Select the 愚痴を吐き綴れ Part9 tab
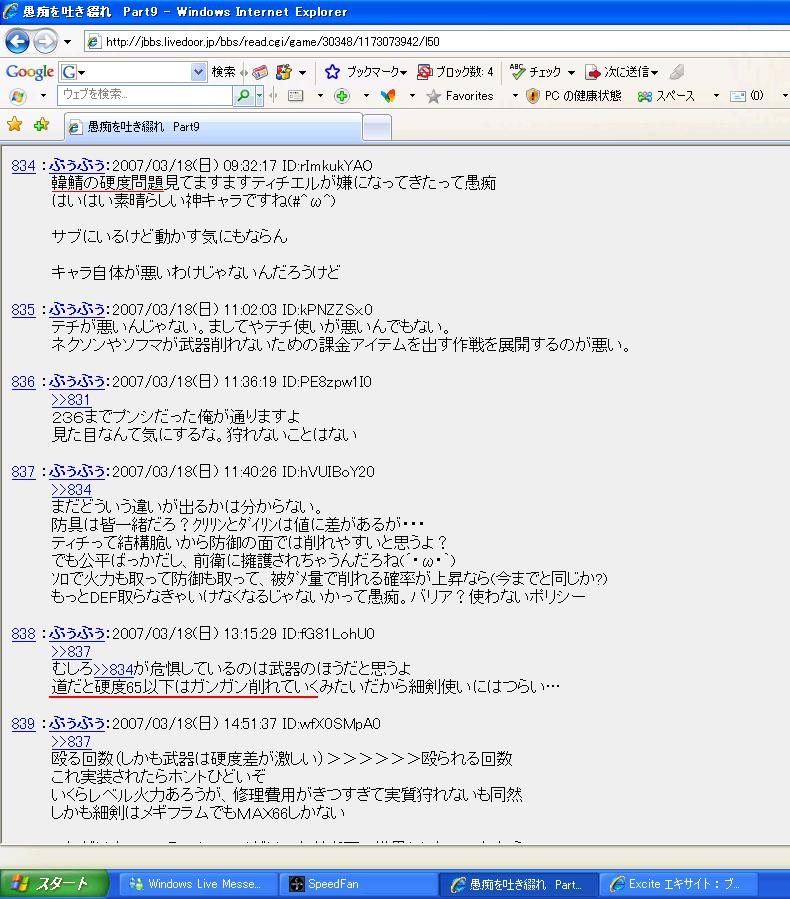The image size is (790, 899). click(x=213, y=127)
